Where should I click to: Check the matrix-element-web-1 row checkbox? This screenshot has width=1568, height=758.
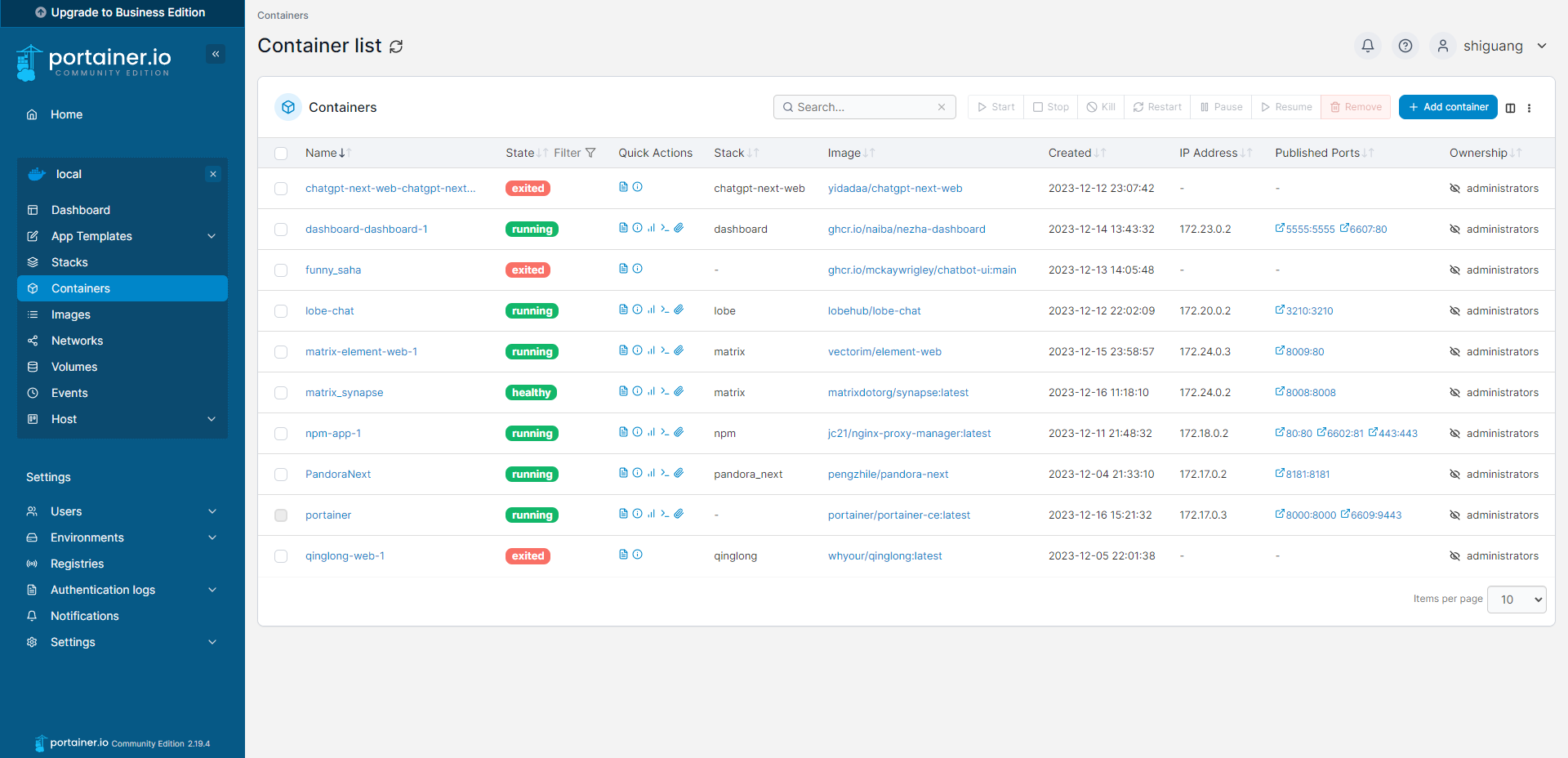coord(281,352)
